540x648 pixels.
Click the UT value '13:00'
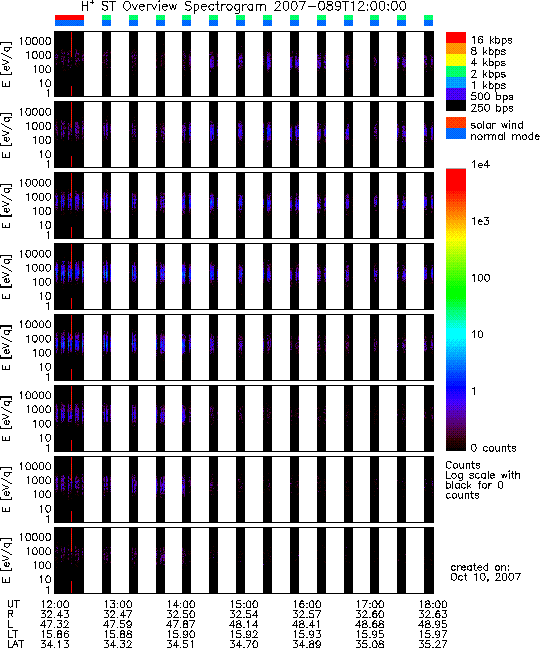coord(118,605)
